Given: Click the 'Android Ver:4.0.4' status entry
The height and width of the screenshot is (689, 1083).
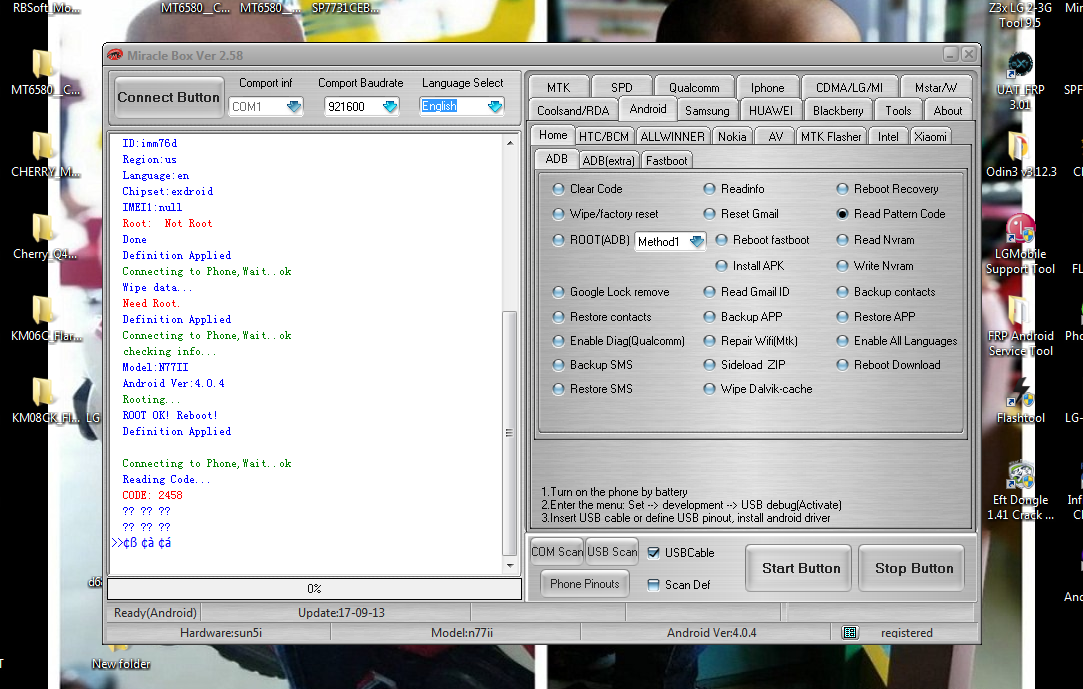Looking at the screenshot, I should 711,632.
